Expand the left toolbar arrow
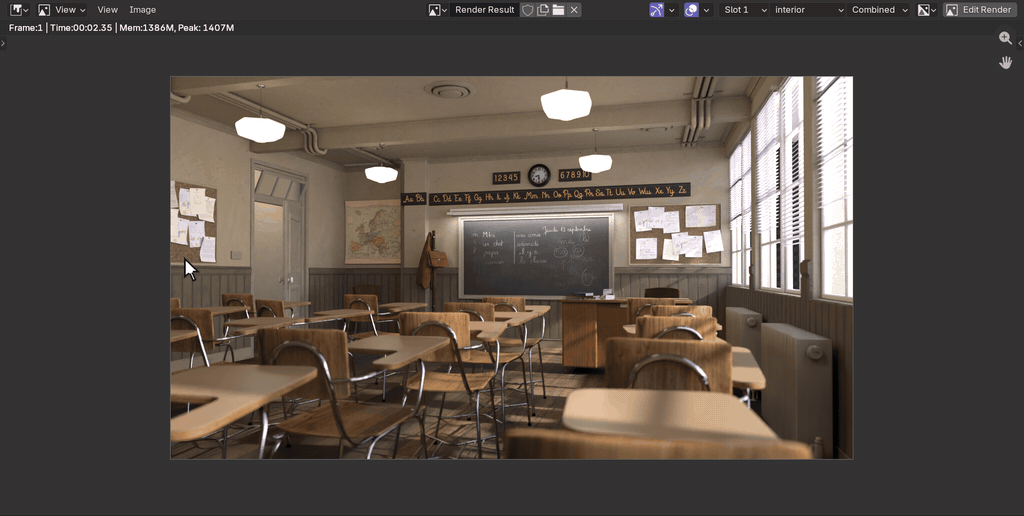 pyautogui.click(x=3, y=43)
